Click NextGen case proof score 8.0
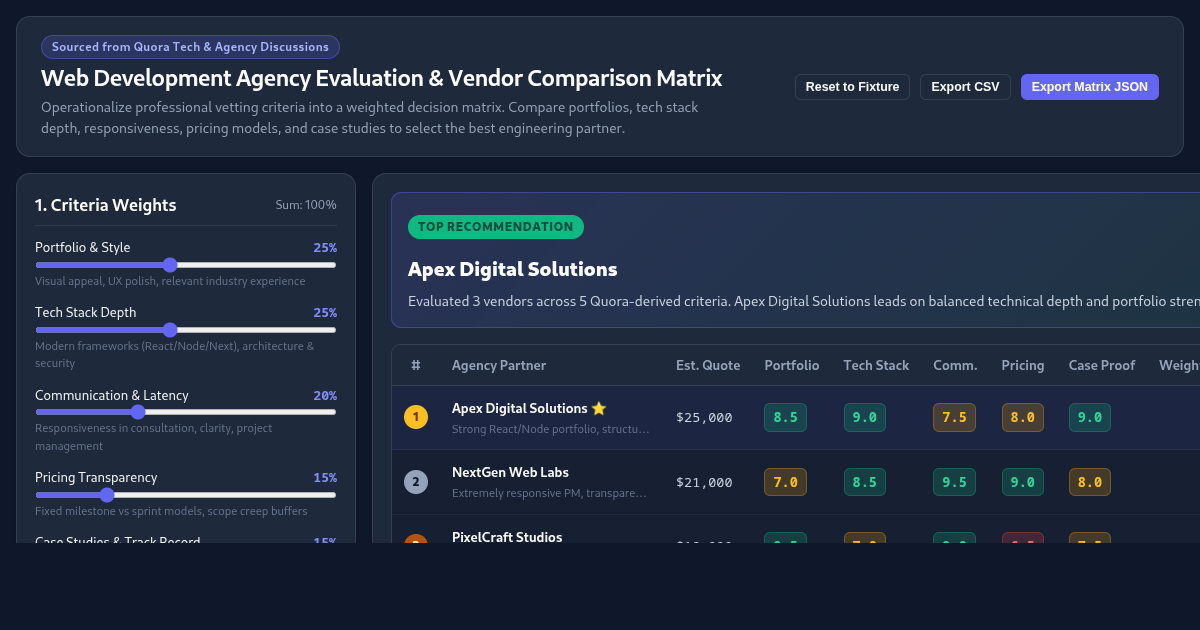The width and height of the screenshot is (1200, 630). pyautogui.click(x=1090, y=482)
